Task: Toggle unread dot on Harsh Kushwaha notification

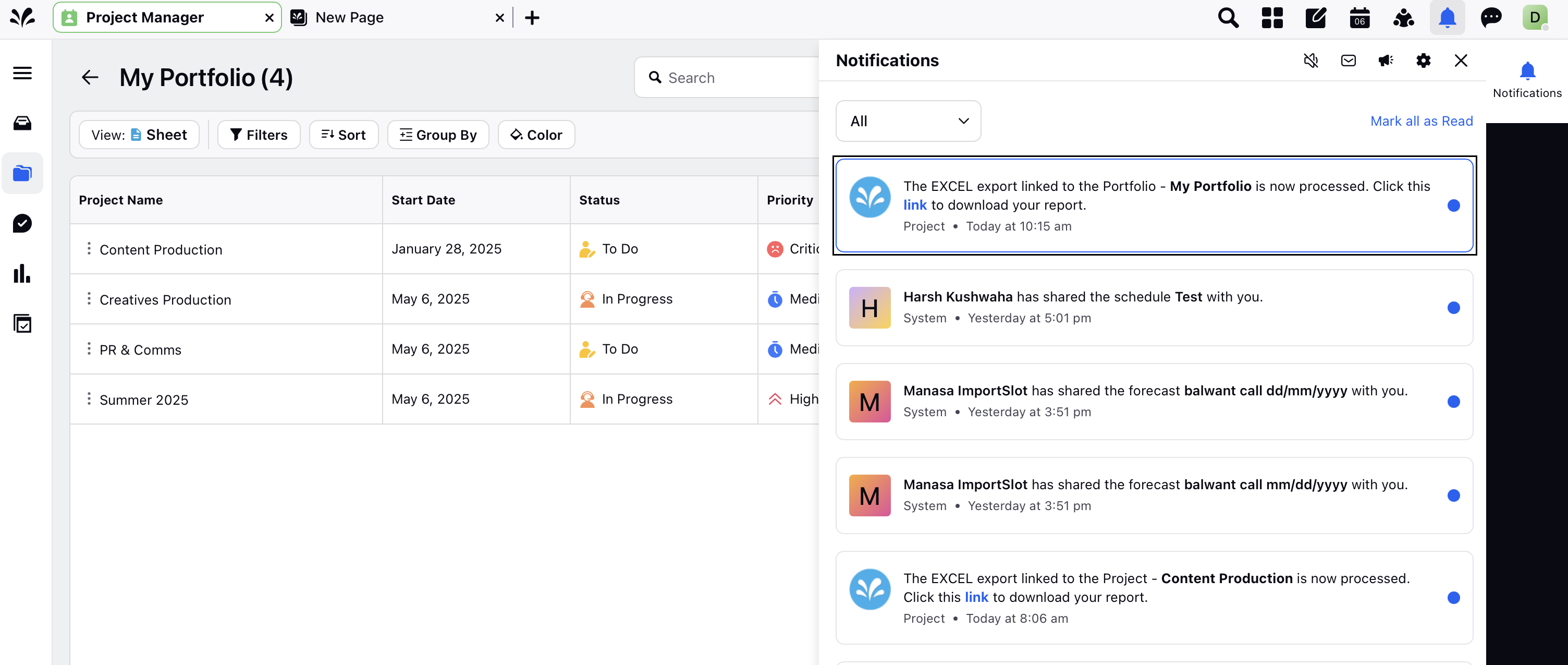Action: tap(1453, 308)
